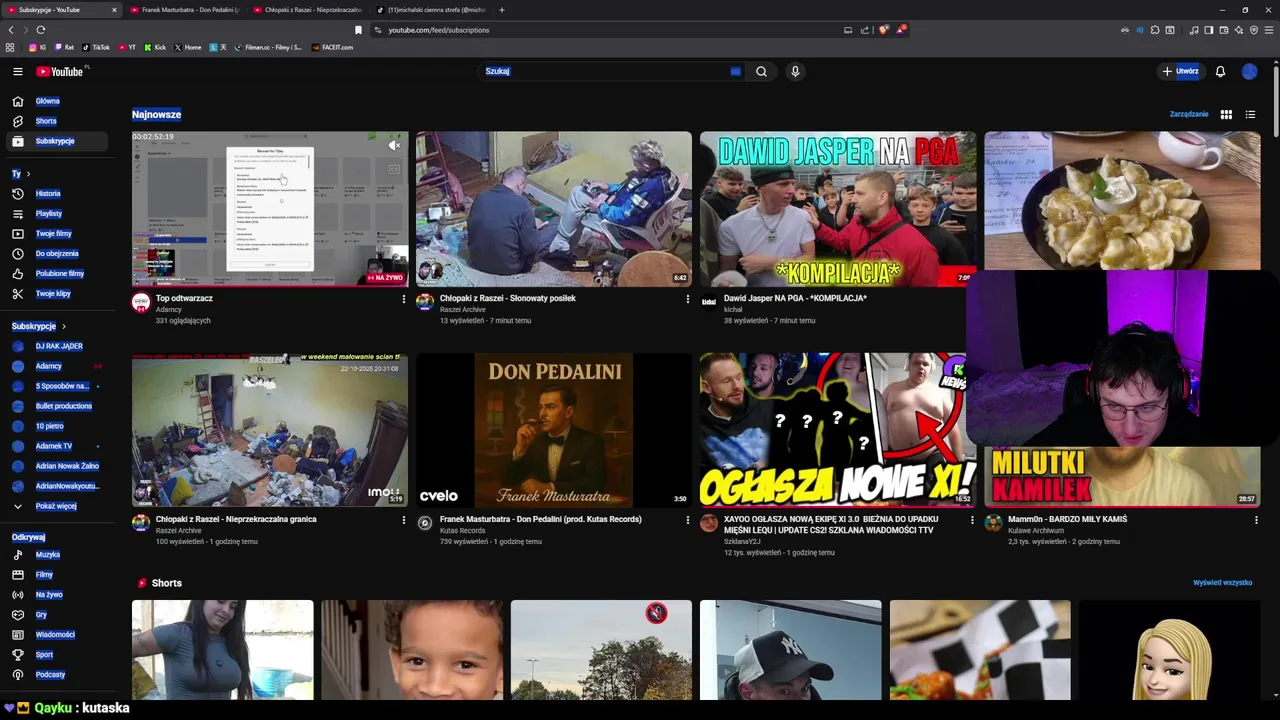Toggle the browser sidebar panel icon
Image resolution: width=1280 pixels, height=720 pixels.
tap(1209, 30)
